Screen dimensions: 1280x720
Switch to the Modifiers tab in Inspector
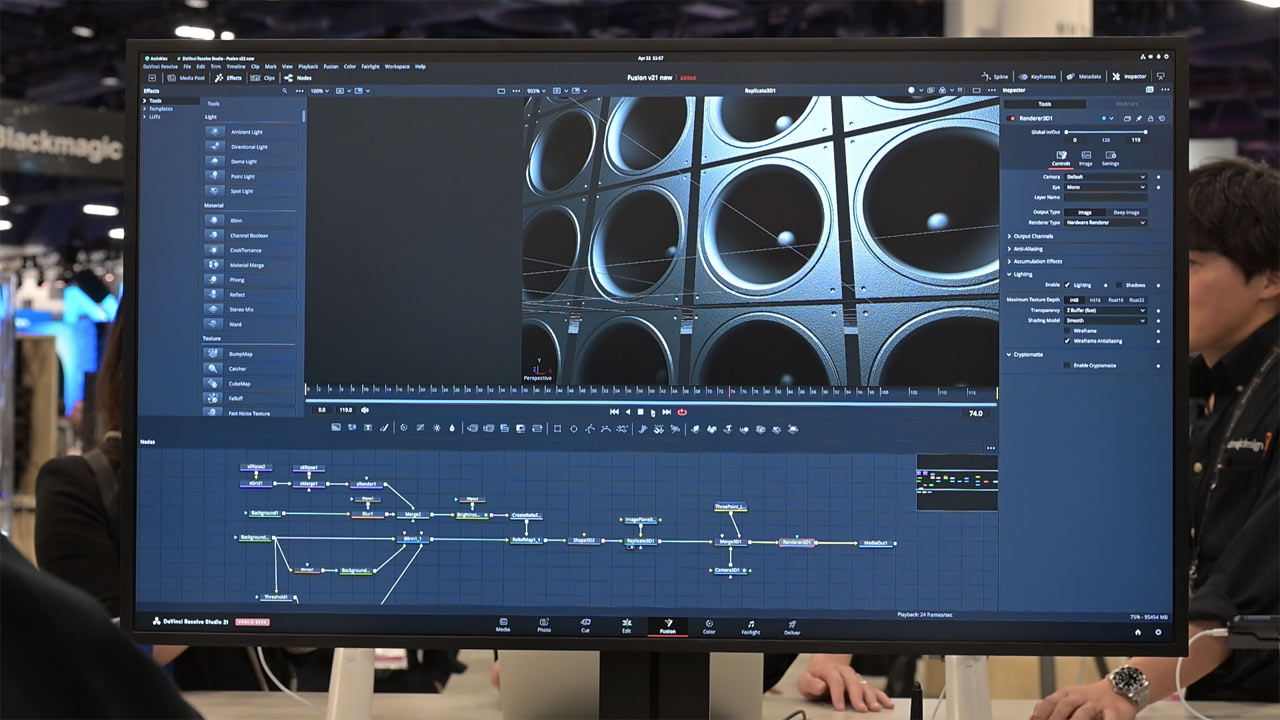(1127, 104)
